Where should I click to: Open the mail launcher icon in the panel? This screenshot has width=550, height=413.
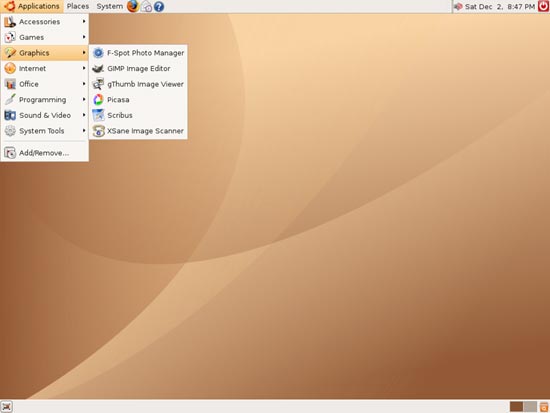(x=146, y=6)
